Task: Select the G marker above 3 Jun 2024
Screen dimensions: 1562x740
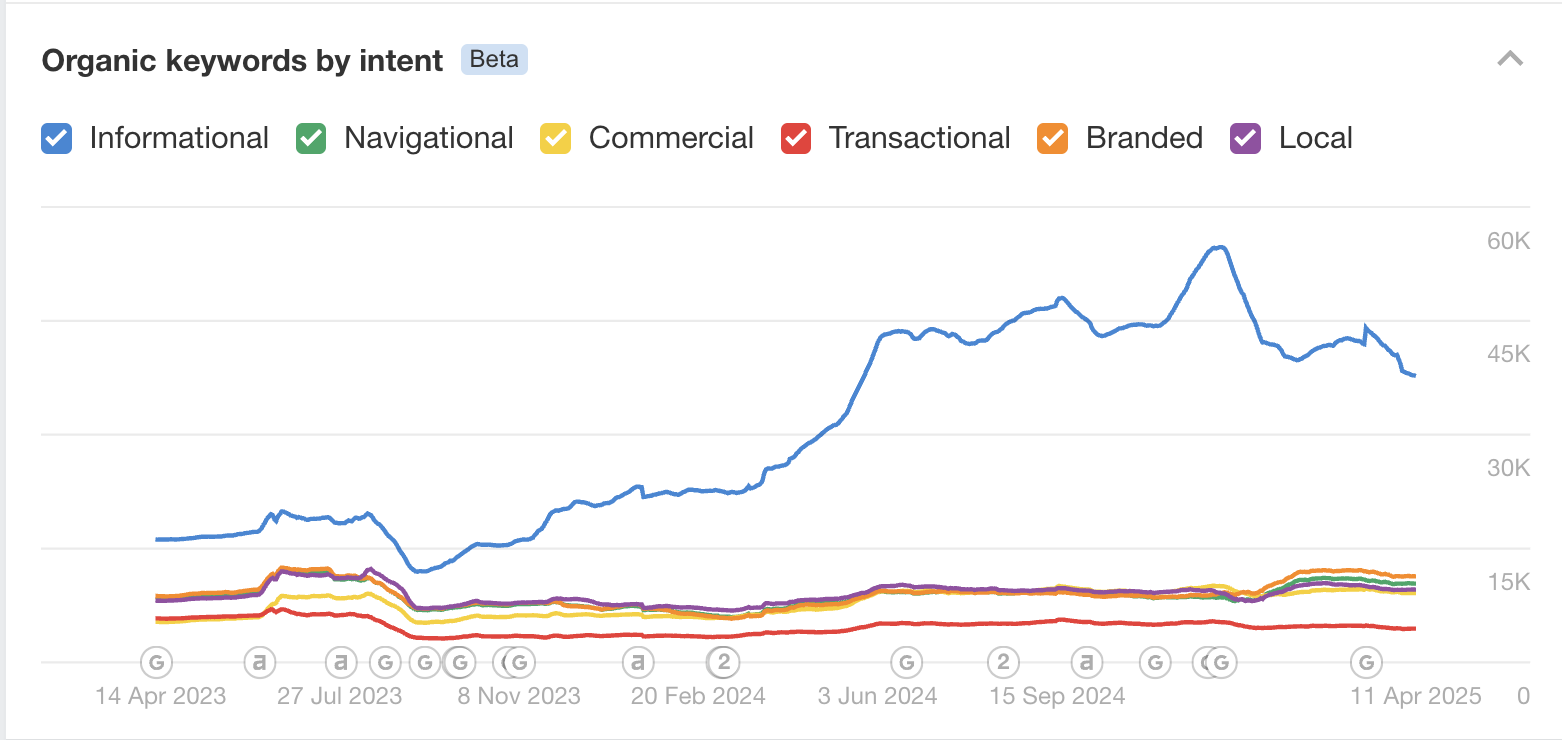Action: click(906, 661)
